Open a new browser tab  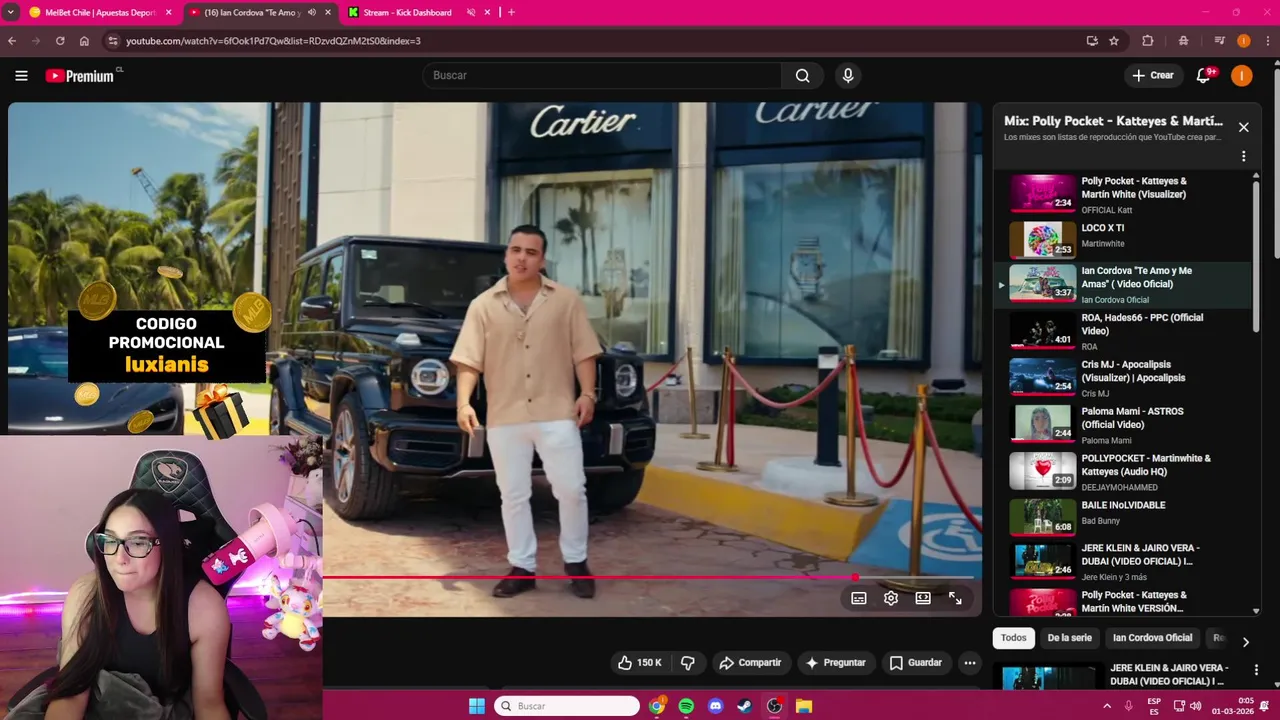point(511,12)
